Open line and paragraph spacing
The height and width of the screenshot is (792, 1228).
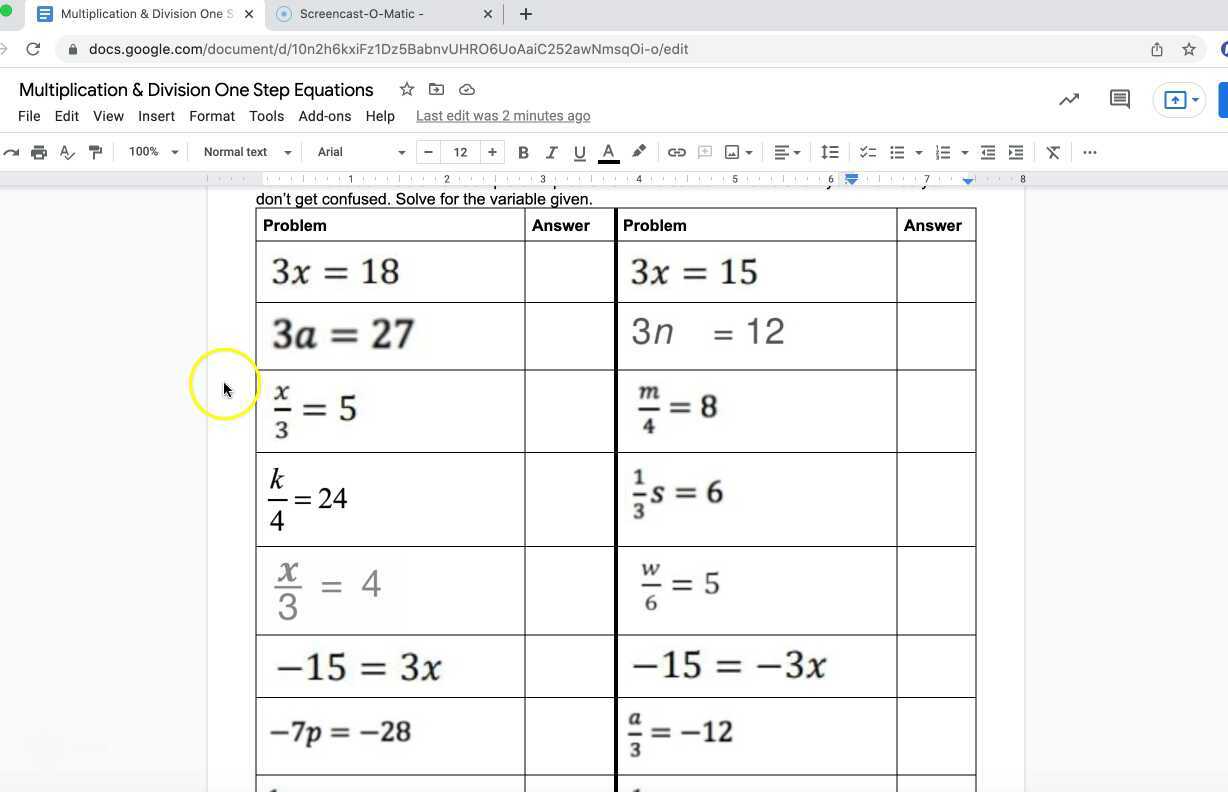830,152
